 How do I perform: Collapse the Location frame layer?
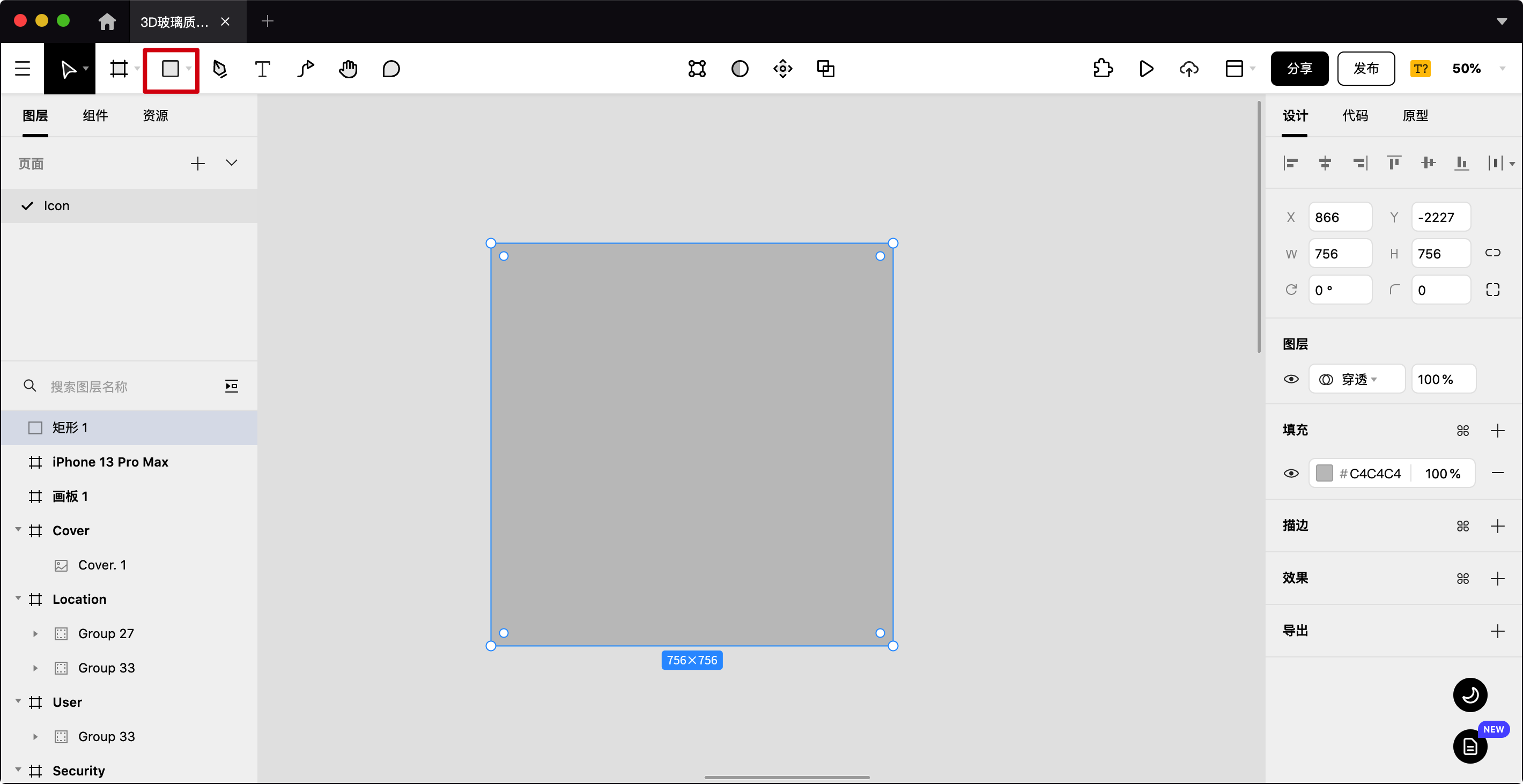18,598
